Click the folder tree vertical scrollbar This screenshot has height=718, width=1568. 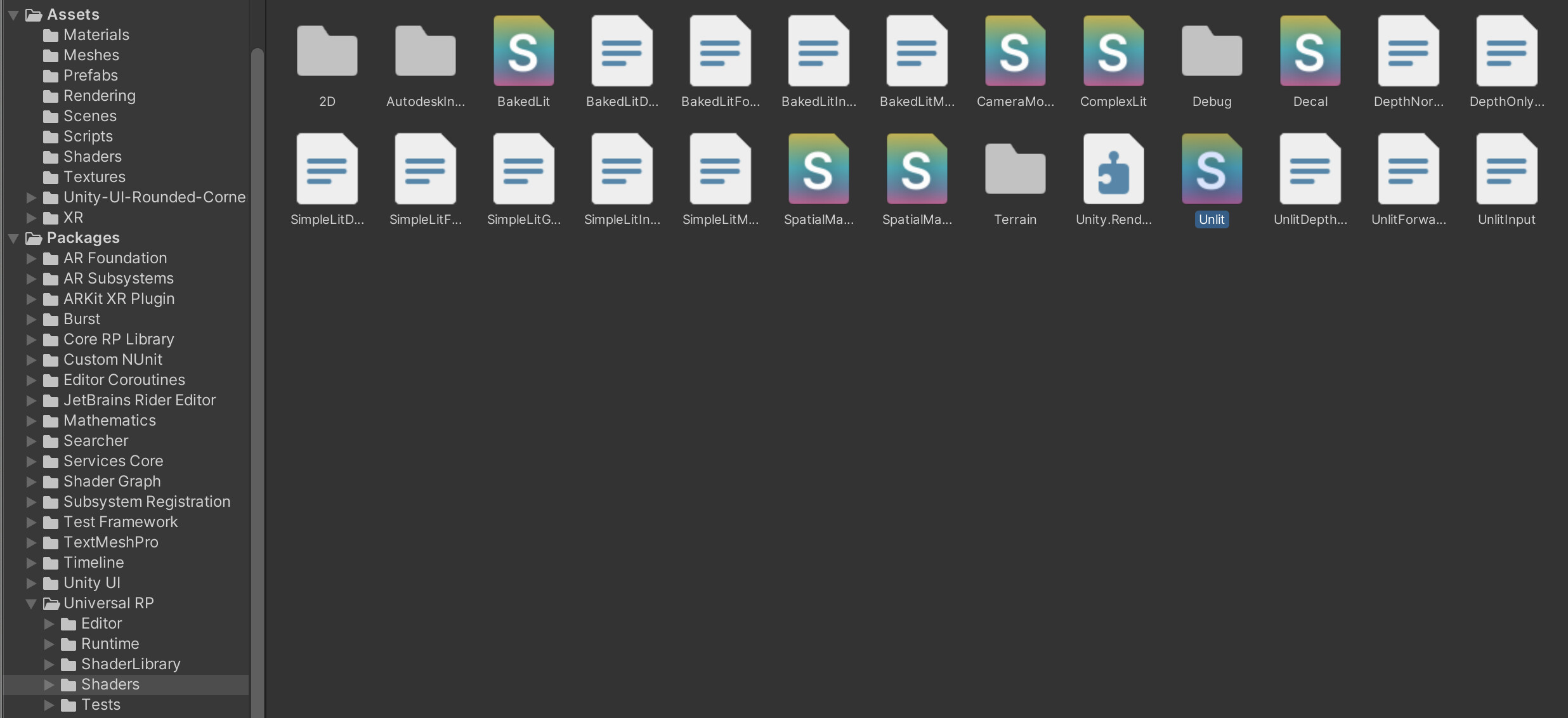point(257,381)
